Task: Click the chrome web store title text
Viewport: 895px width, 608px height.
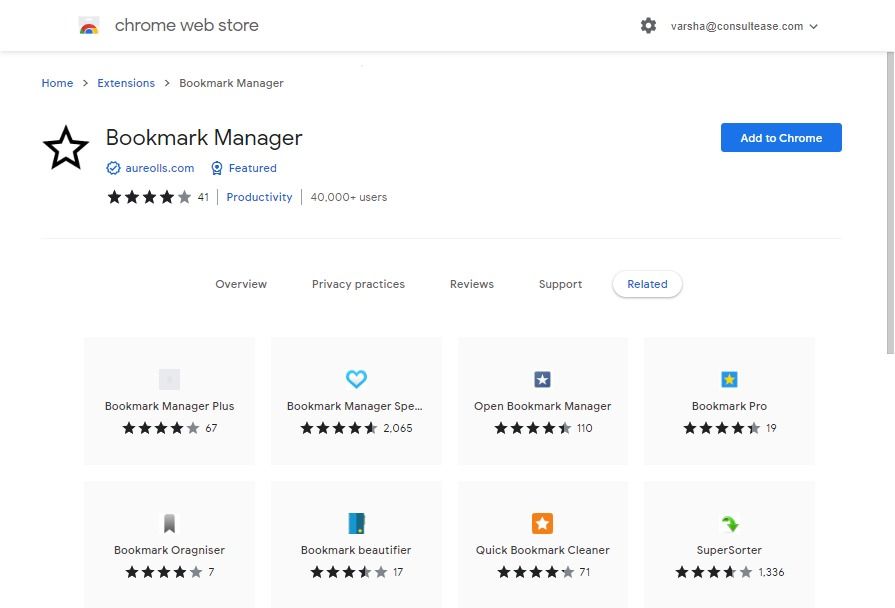Action: click(187, 25)
